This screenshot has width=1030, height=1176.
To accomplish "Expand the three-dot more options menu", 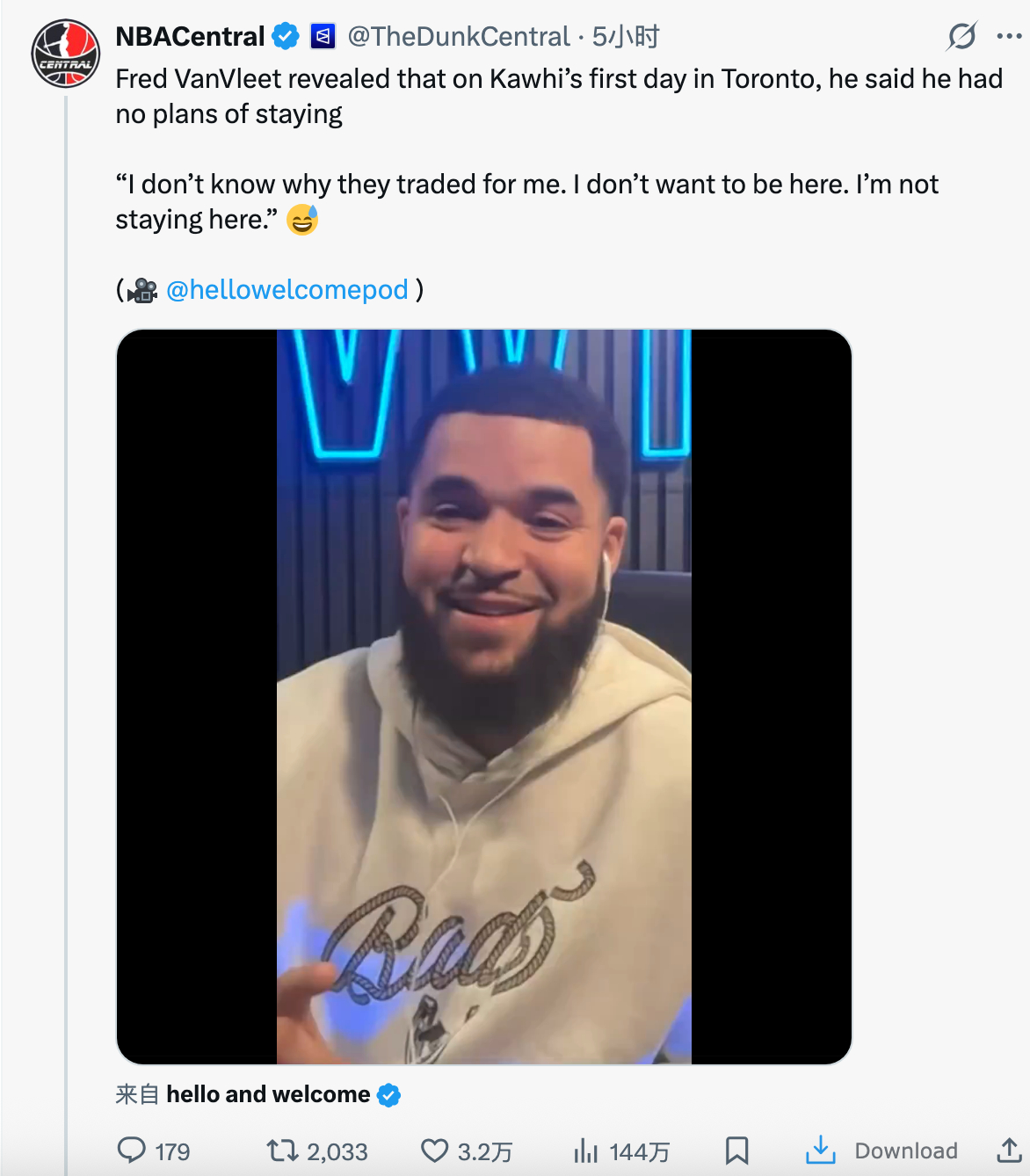I will point(1009,36).
